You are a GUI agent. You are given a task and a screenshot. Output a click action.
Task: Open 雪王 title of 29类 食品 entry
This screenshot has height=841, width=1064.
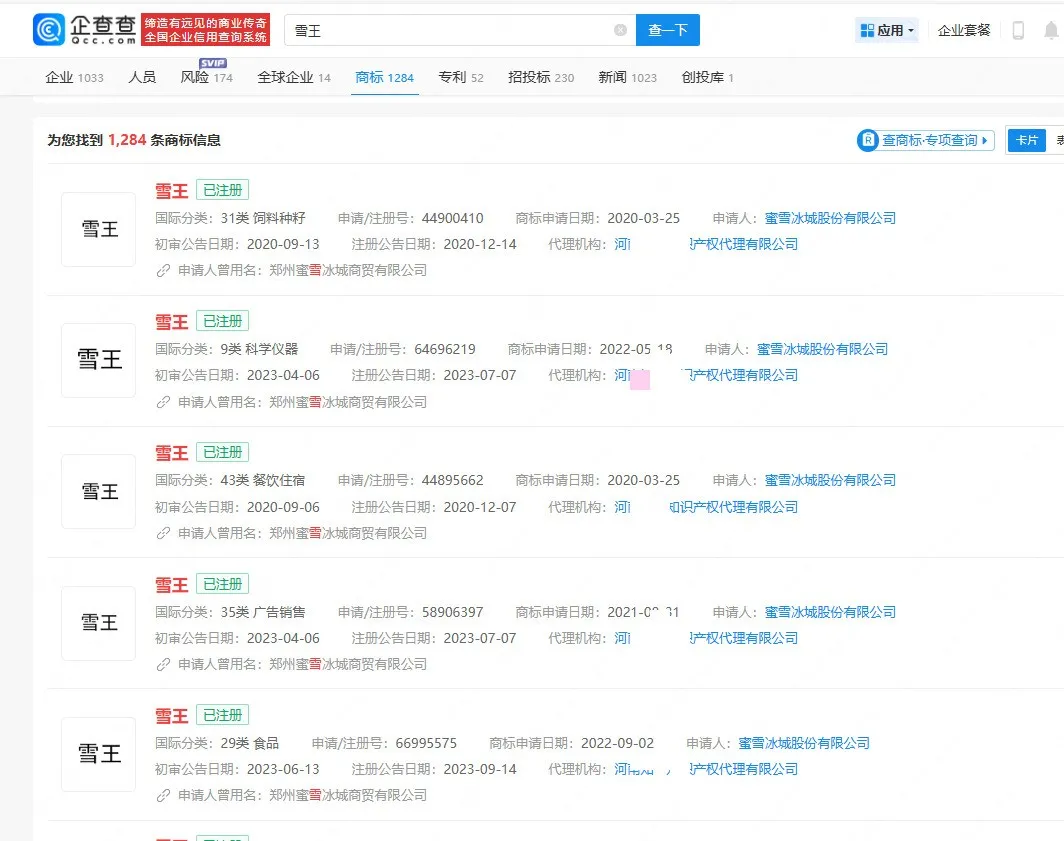click(x=172, y=715)
